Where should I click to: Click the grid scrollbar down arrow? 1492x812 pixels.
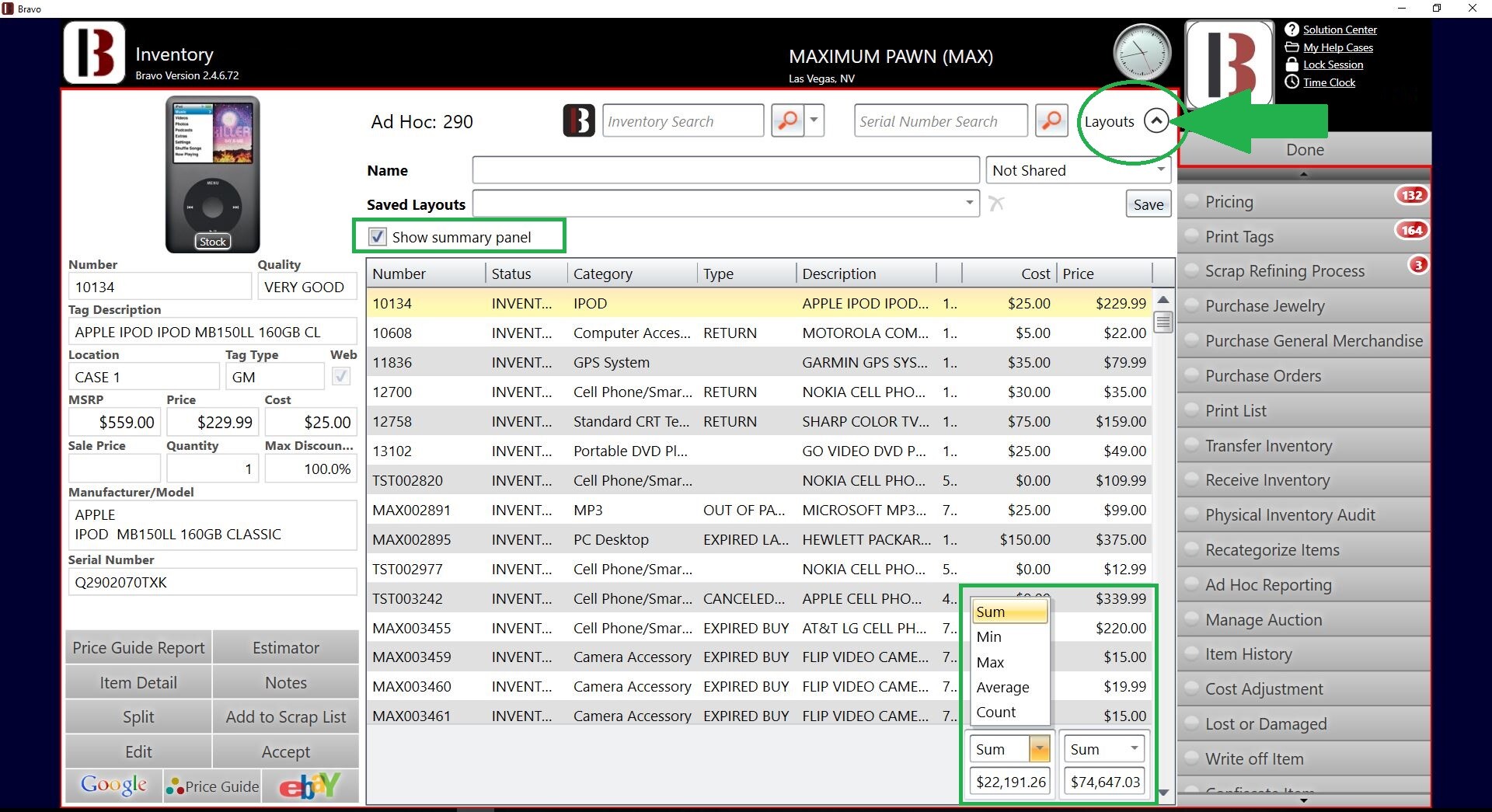[1163, 793]
